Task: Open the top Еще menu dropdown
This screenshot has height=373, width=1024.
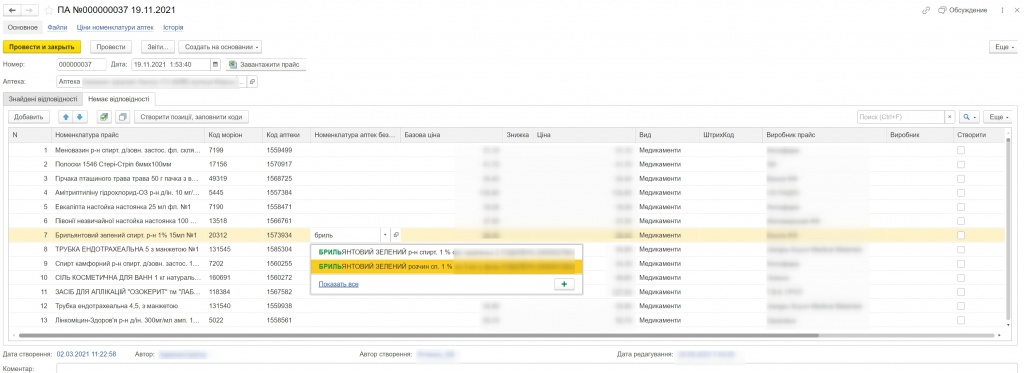Action: (x=1004, y=48)
